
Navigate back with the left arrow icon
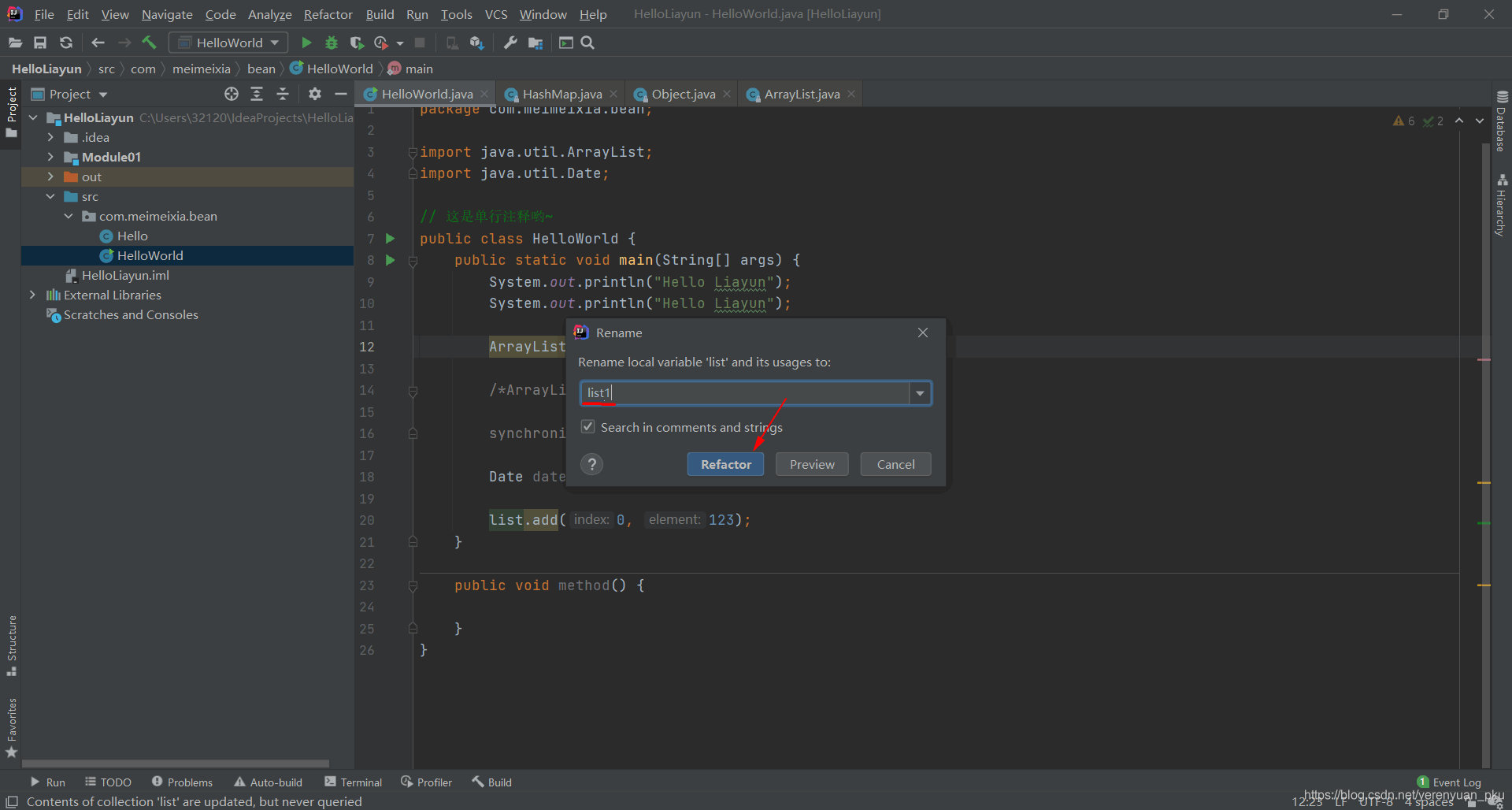98,43
